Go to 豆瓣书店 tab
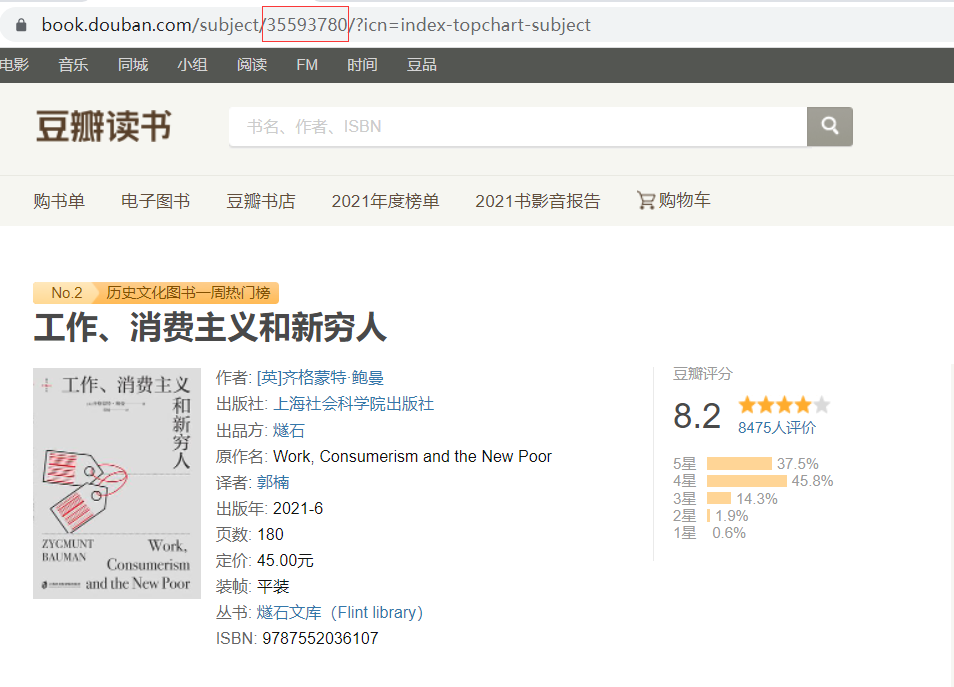The image size is (954, 687). pyautogui.click(x=261, y=201)
